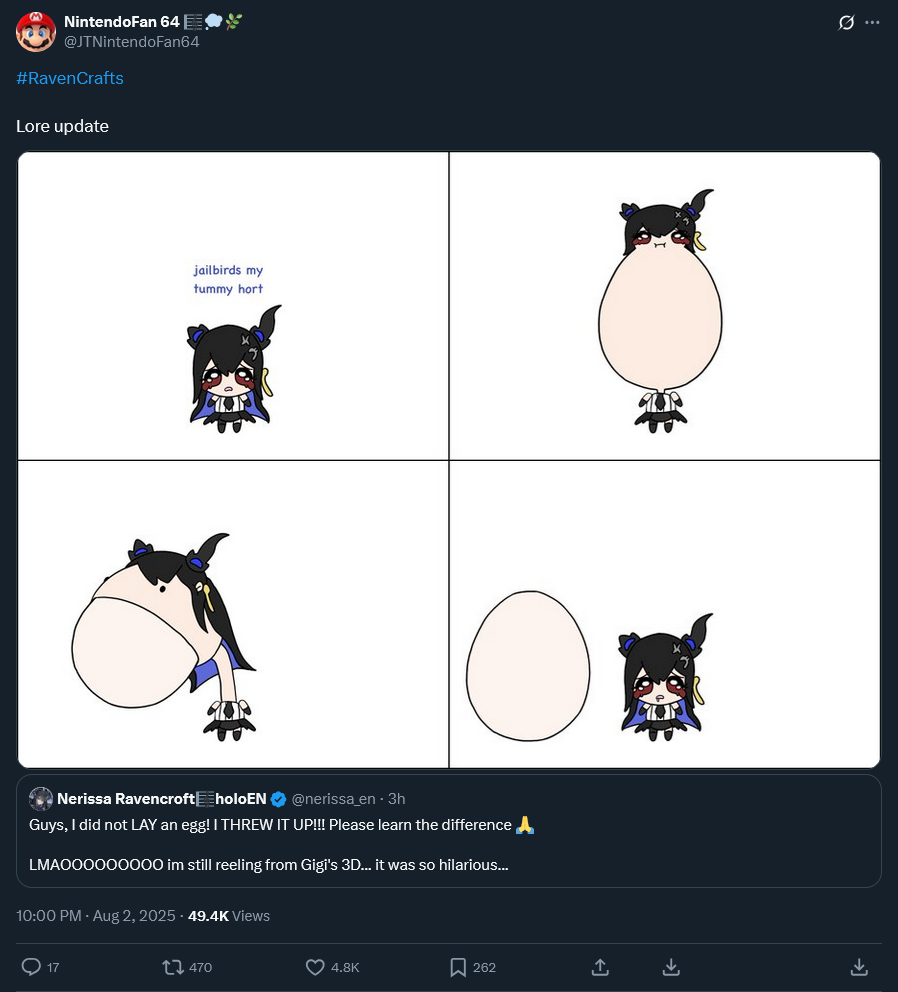The image size is (898, 992).
Task: Click the Grok icon at top right
Action: 846,22
